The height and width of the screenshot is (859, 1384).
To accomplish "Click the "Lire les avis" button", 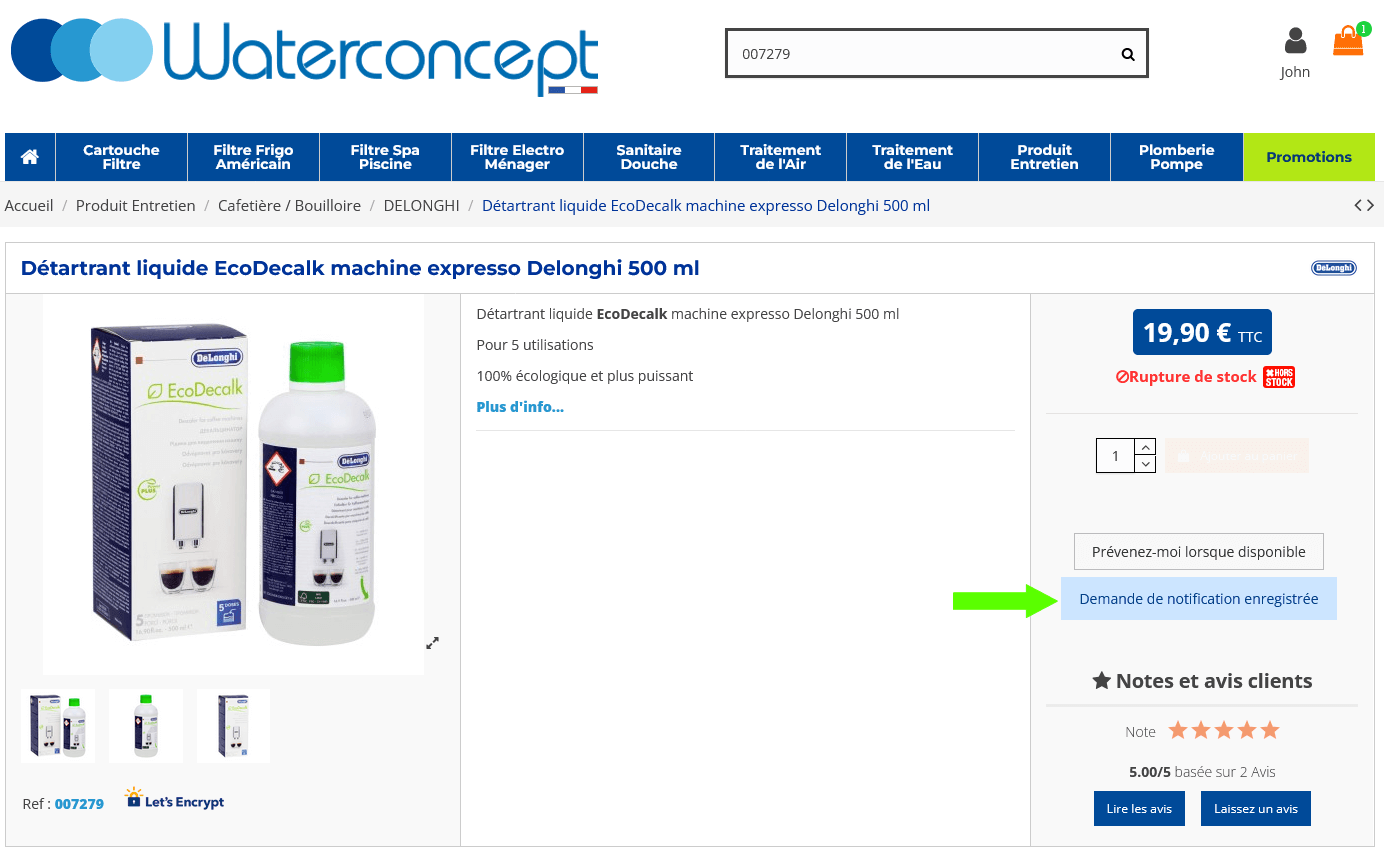I will click(1139, 809).
